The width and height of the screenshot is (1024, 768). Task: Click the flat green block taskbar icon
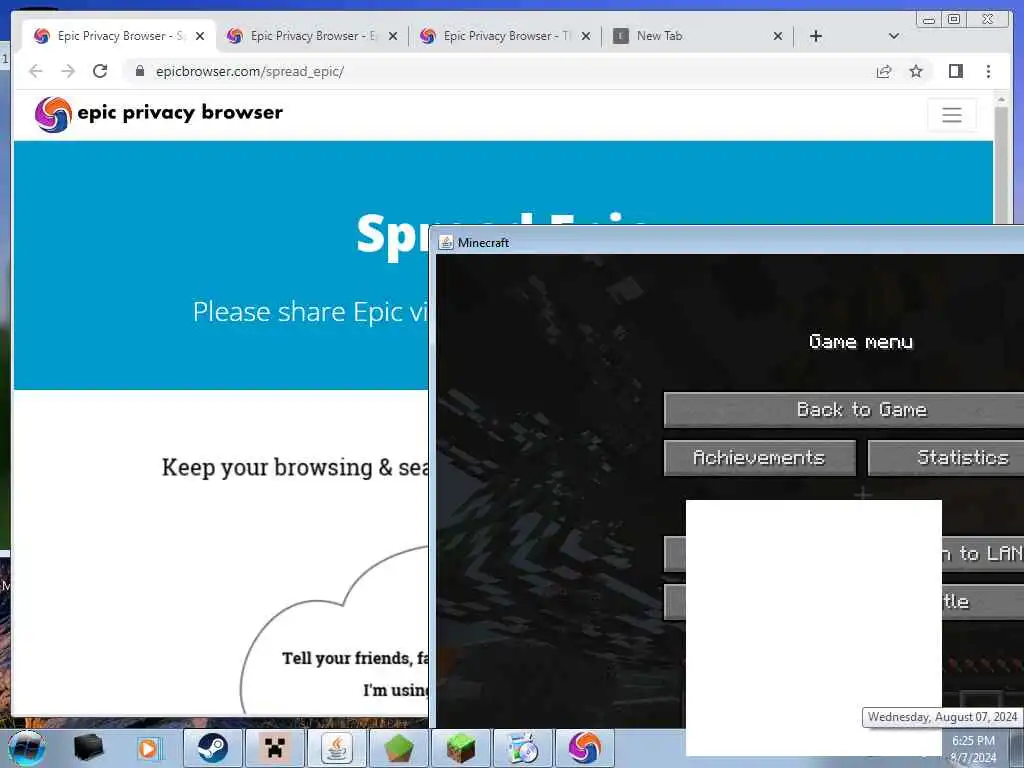398,748
